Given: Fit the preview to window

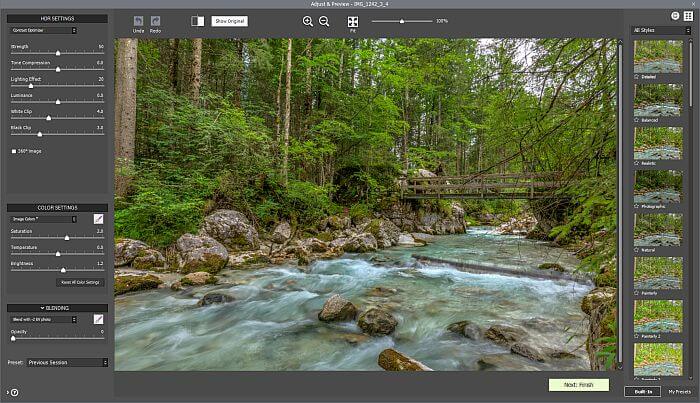Looking at the screenshot, I should click(x=353, y=21).
